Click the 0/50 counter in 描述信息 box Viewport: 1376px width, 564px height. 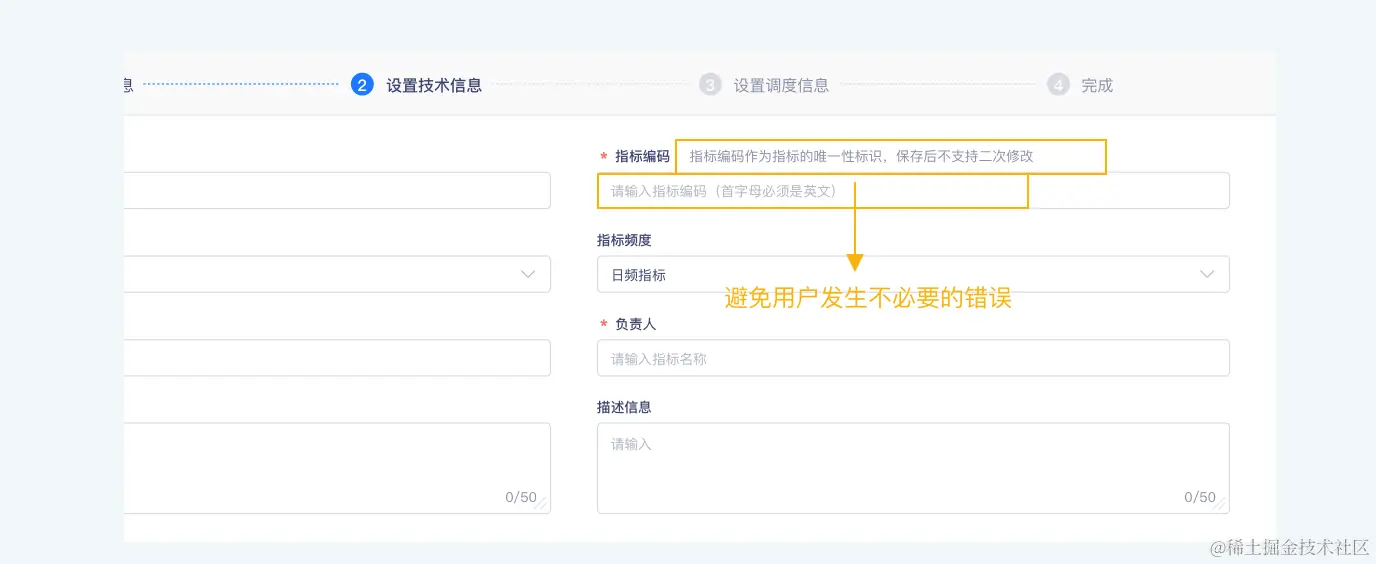(1200, 497)
